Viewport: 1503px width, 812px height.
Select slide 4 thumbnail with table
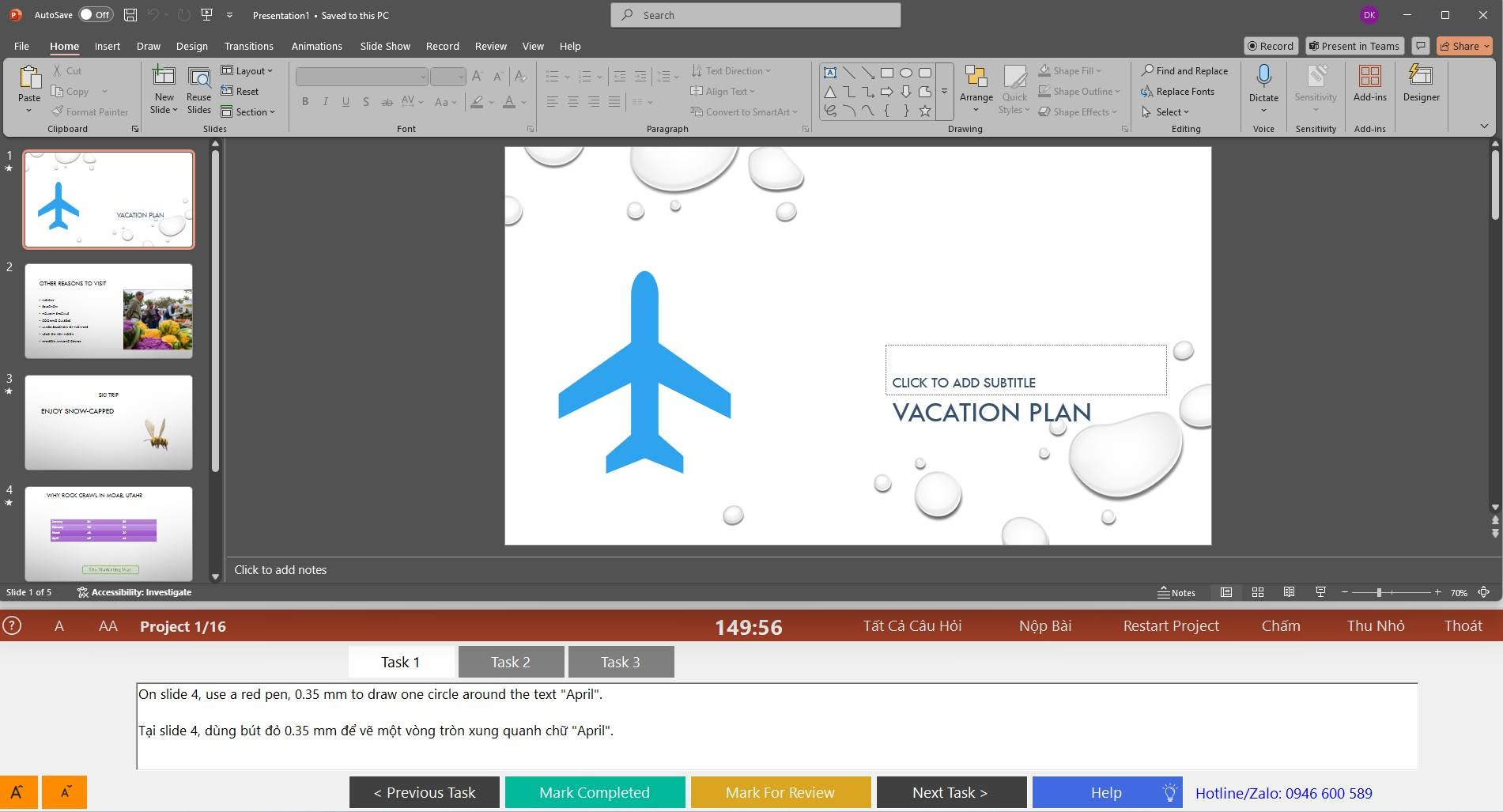coord(108,534)
